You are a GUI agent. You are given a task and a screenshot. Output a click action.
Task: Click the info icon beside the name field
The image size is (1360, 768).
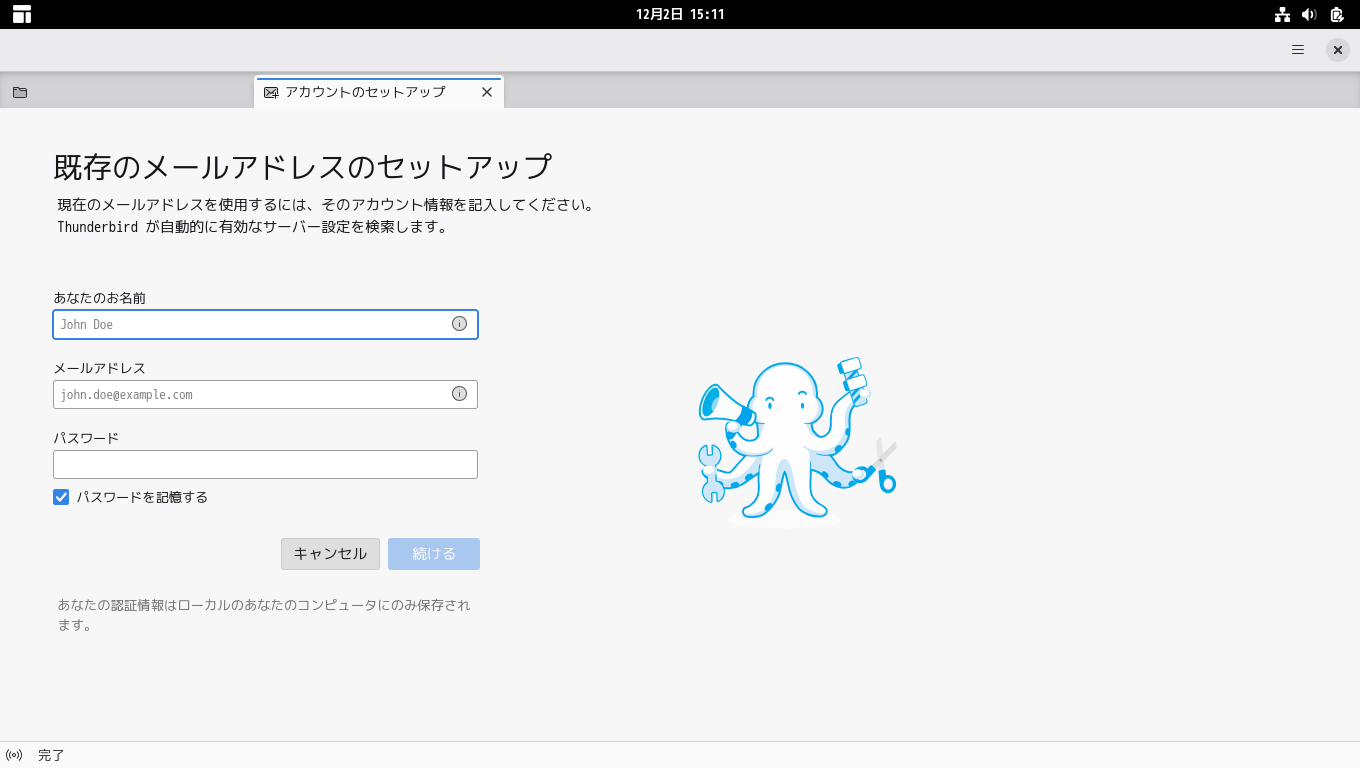click(459, 324)
